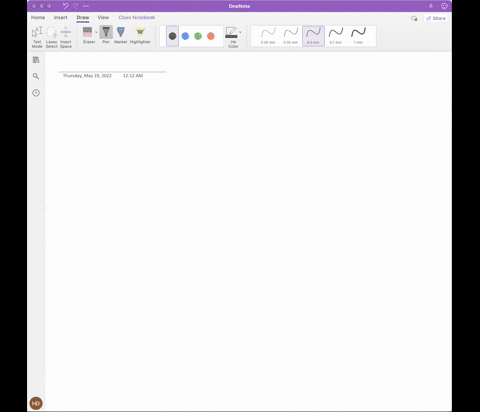Switch to Text Mode tool
The image size is (480, 412).
37,37
